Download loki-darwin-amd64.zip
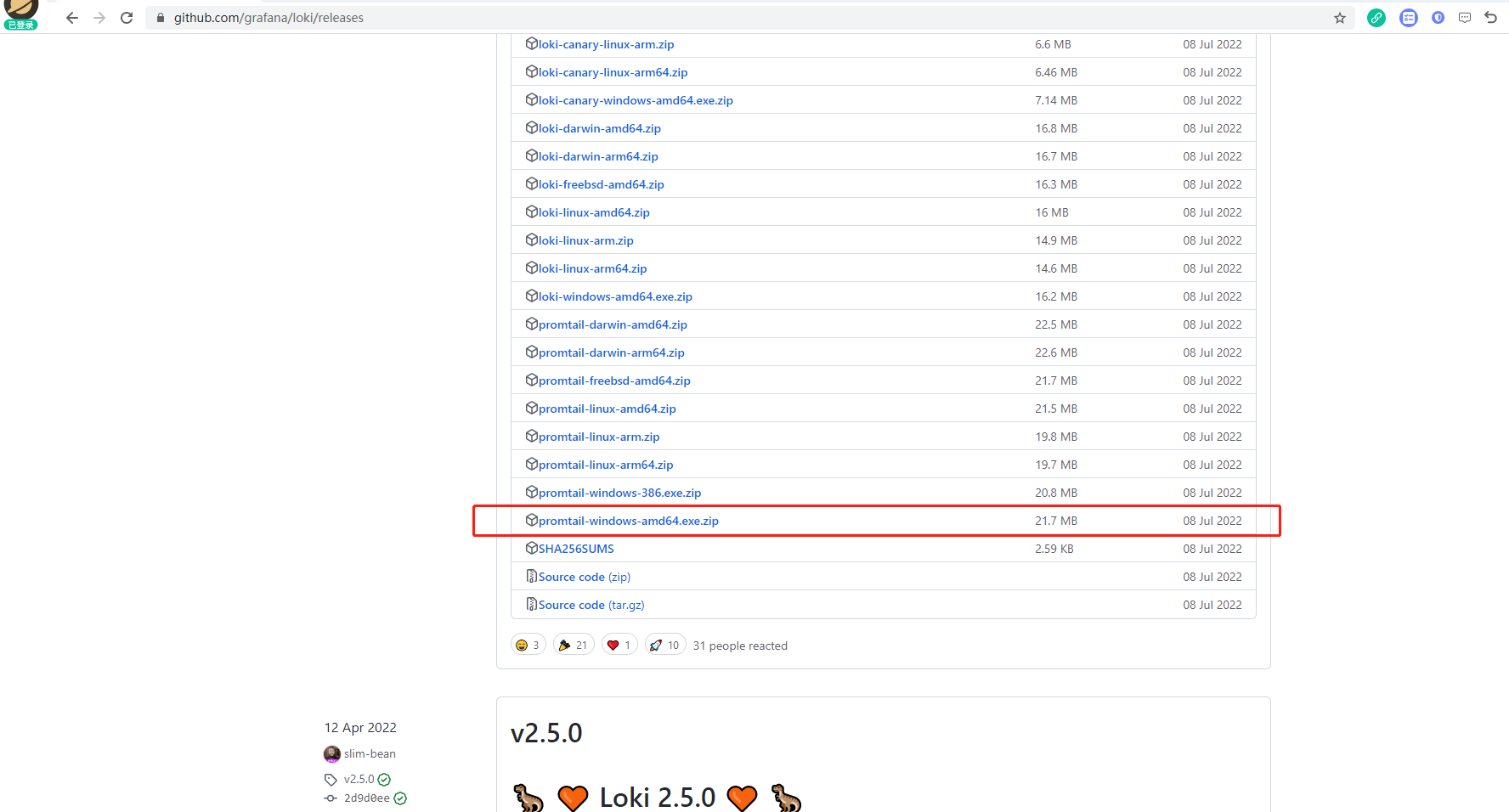This screenshot has width=1509, height=812. 599,128
